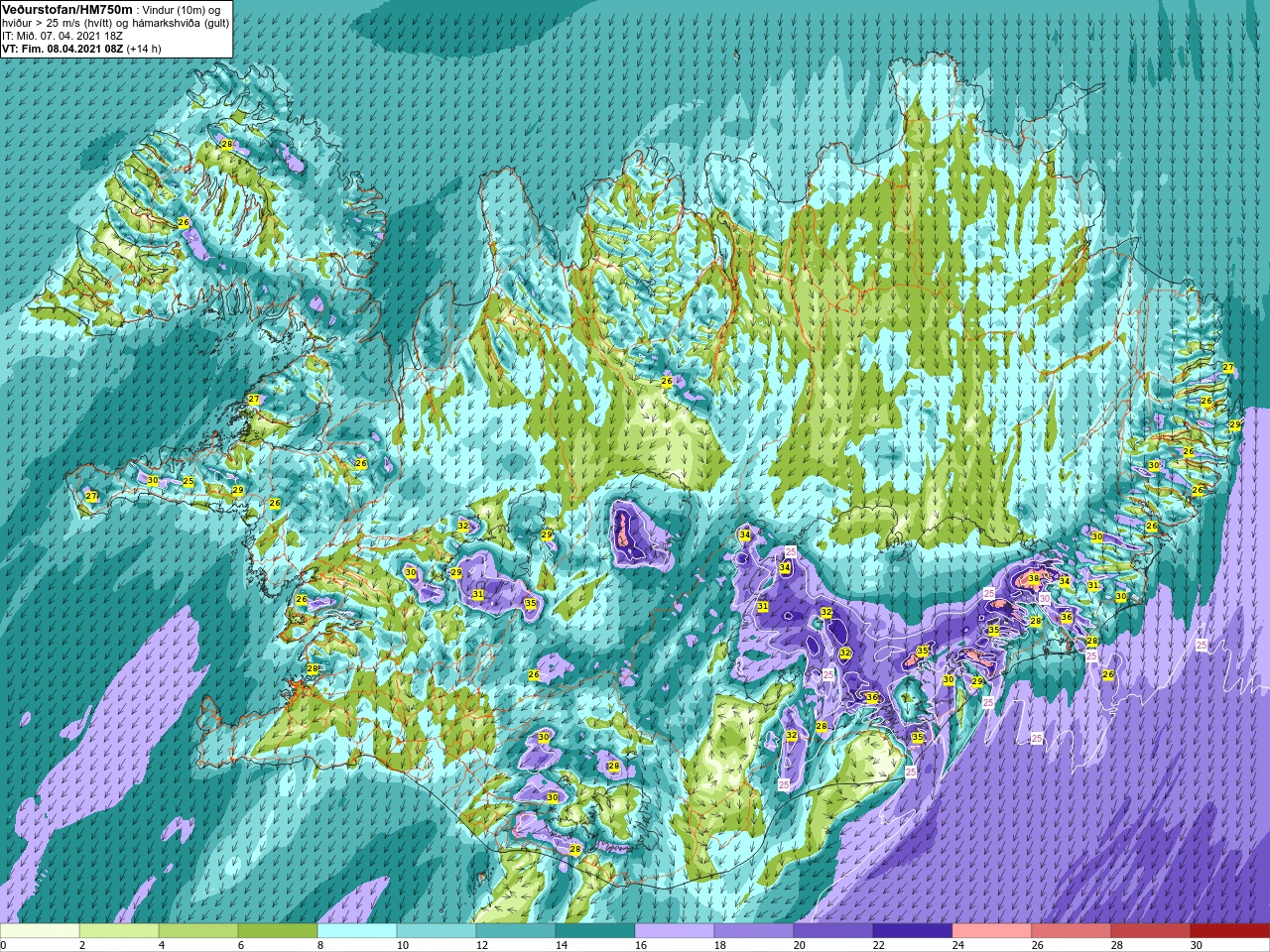Click the legend scale value "24"
Viewport: 1270px width, 952px height.
click(x=957, y=945)
